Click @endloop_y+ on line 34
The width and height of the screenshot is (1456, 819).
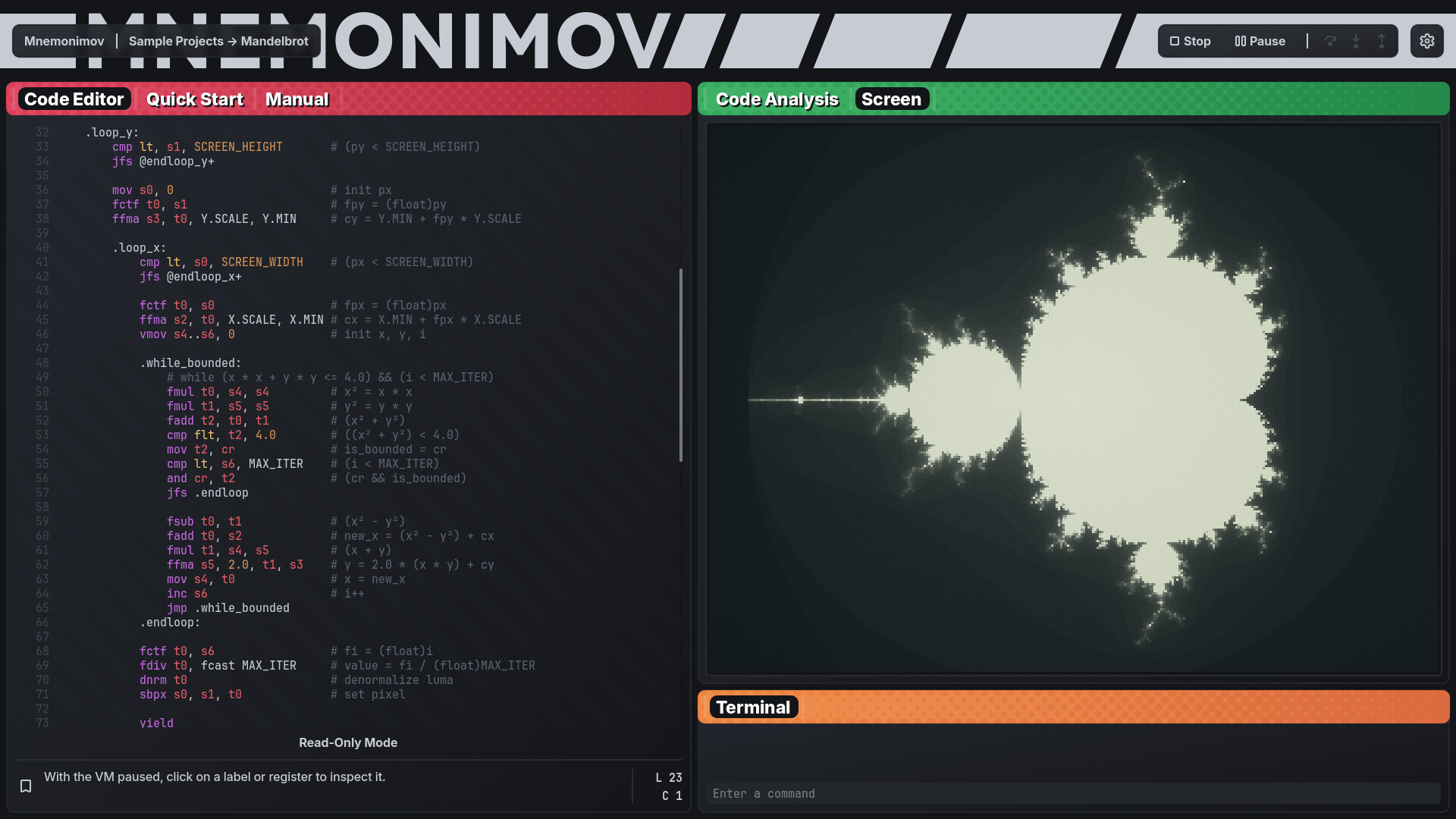click(x=177, y=162)
